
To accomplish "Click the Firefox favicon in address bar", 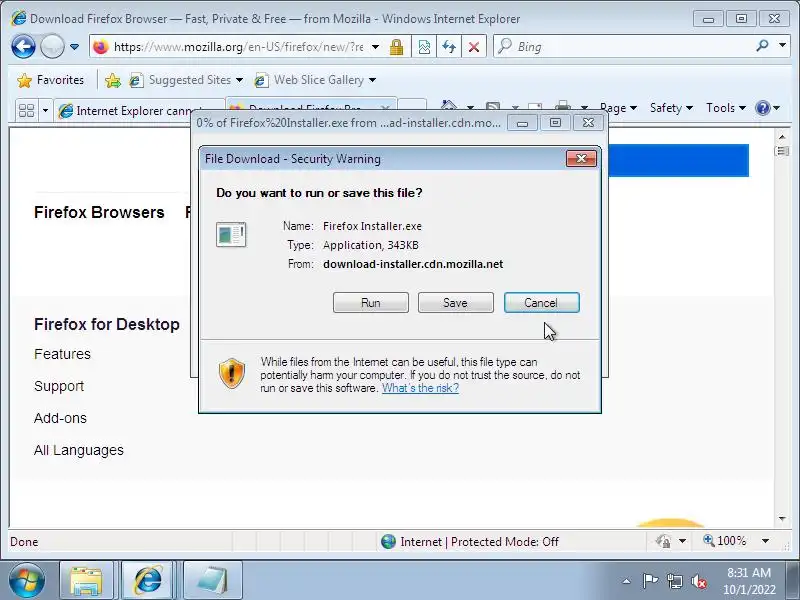I will [x=101, y=47].
